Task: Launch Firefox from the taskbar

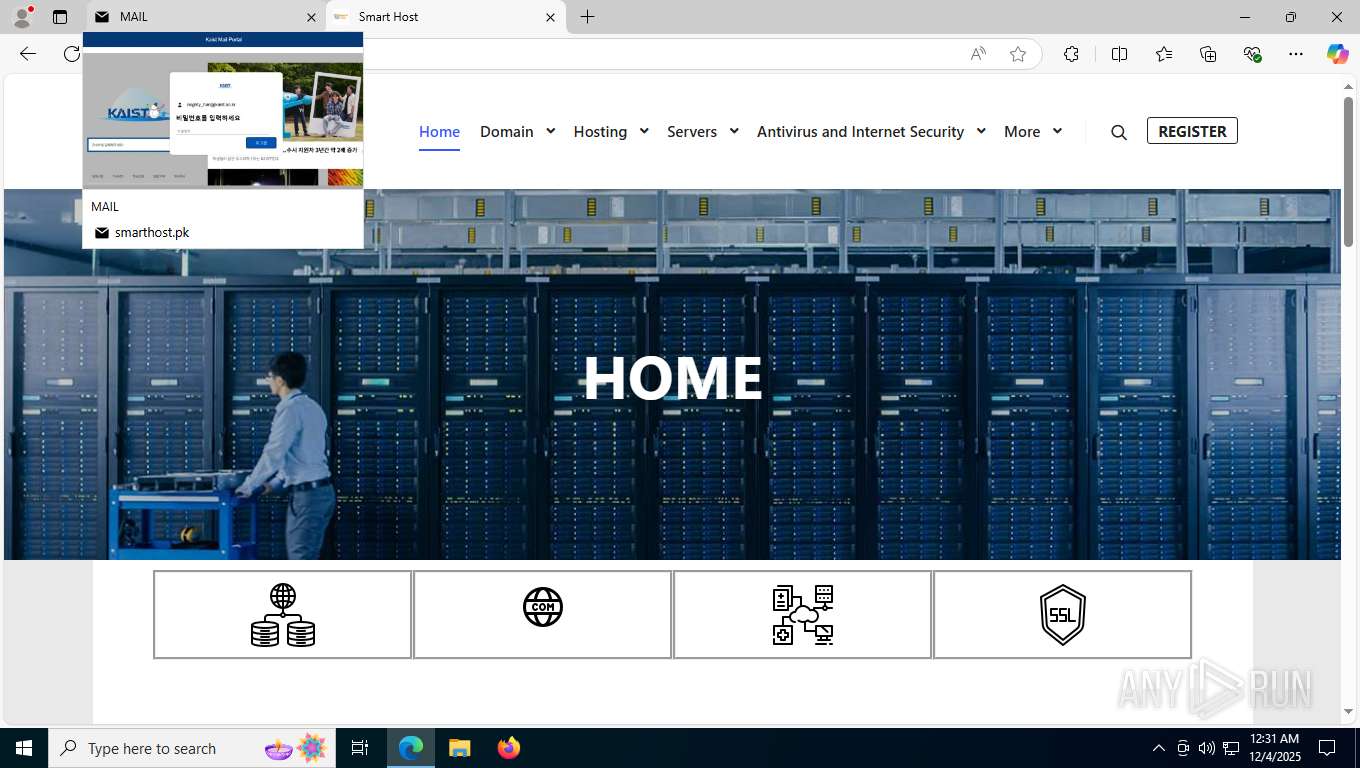Action: point(509,748)
